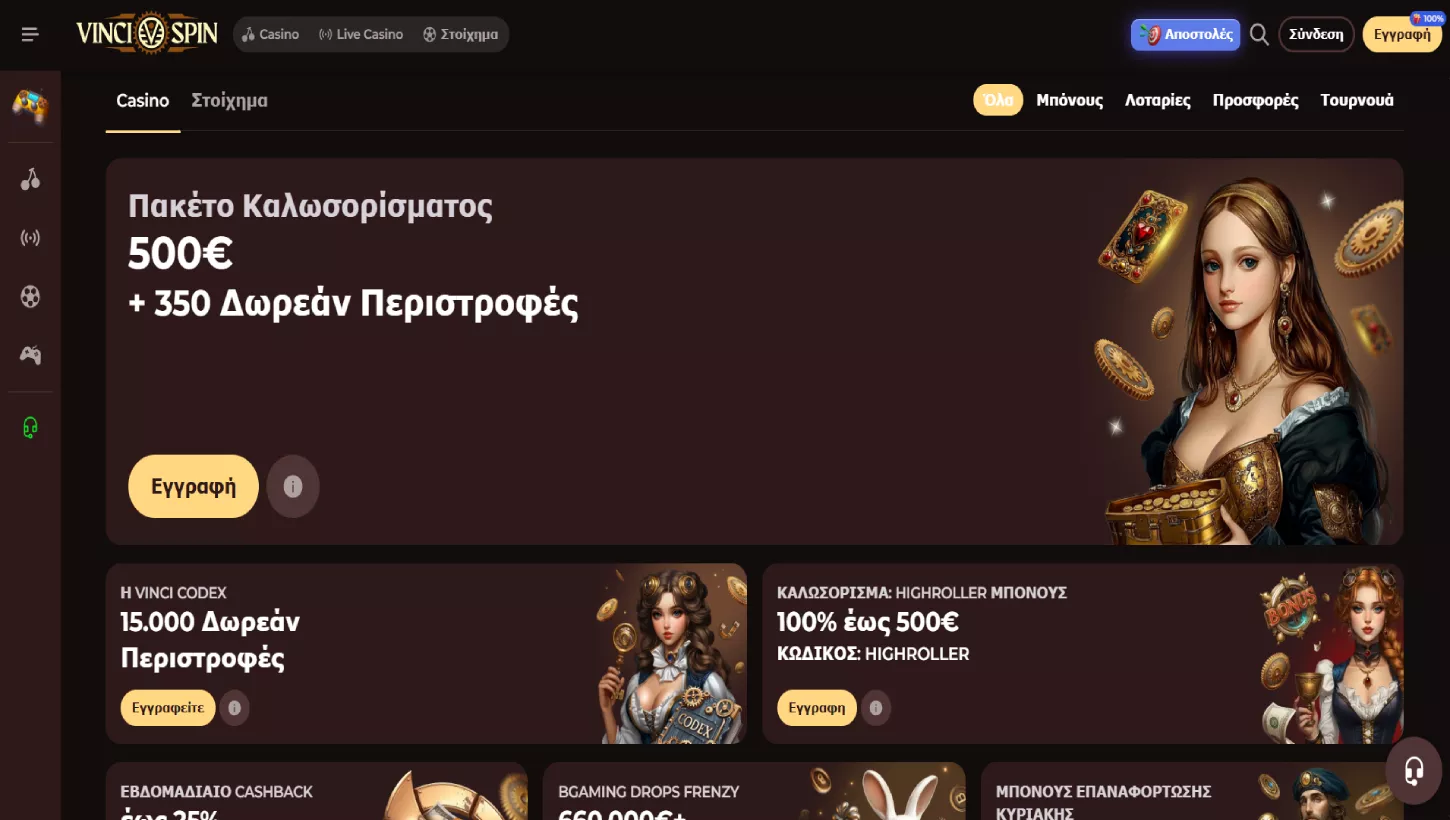Show info for the Highroller bonus
Image resolution: width=1450 pixels, height=820 pixels.
coord(876,708)
